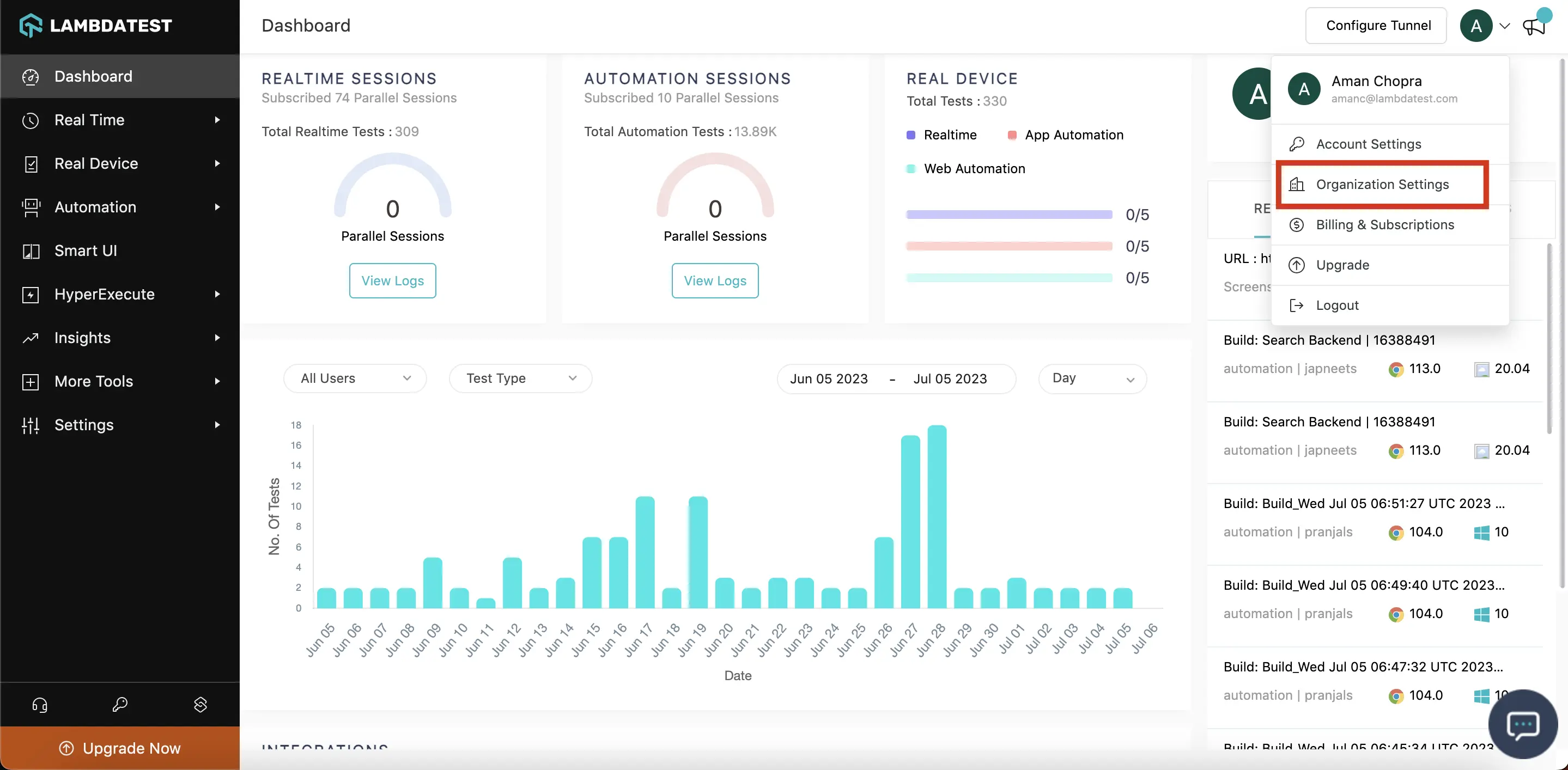The width and height of the screenshot is (1568, 770).
Task: Click the purple Realtime progress bar
Action: pyautogui.click(x=1009, y=215)
